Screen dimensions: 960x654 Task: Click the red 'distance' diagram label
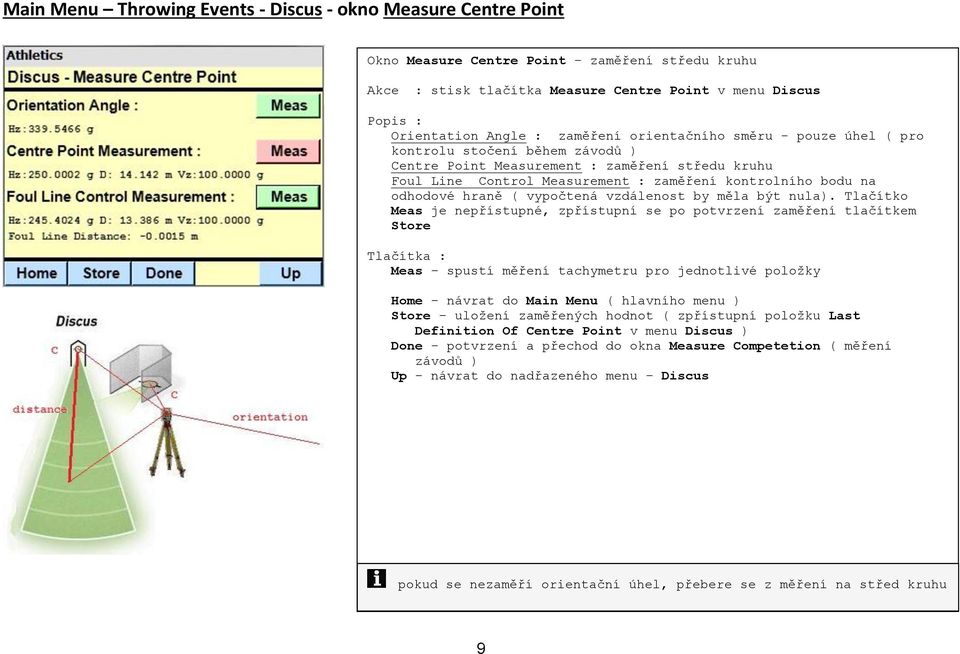(39, 409)
